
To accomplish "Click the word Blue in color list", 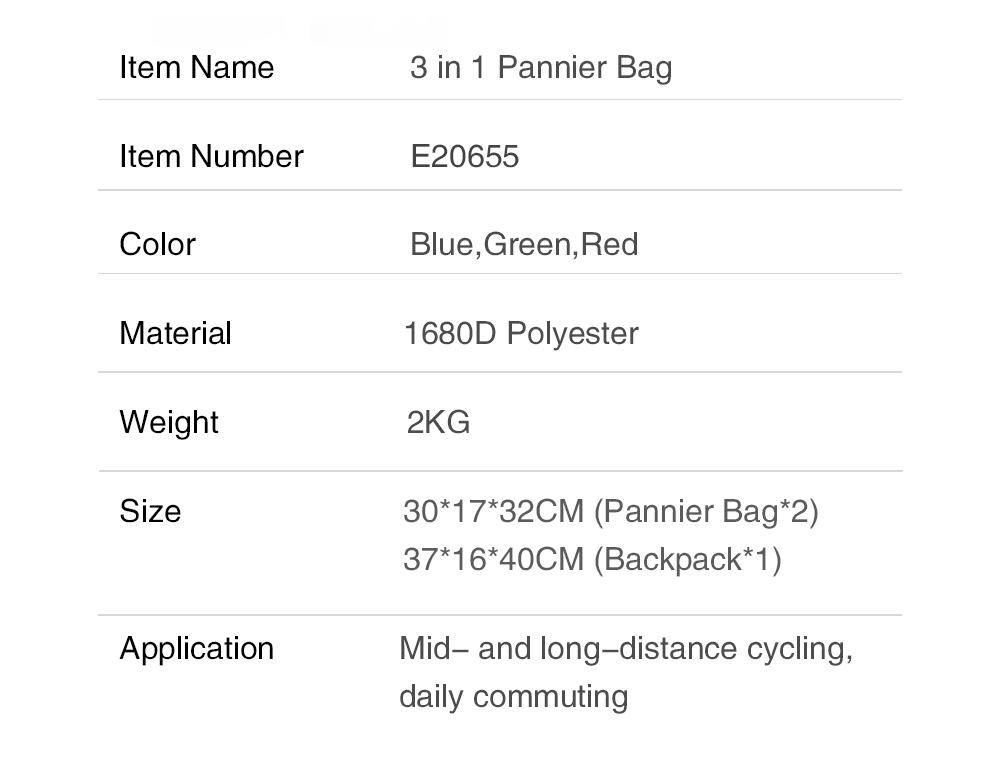I will click(441, 245).
